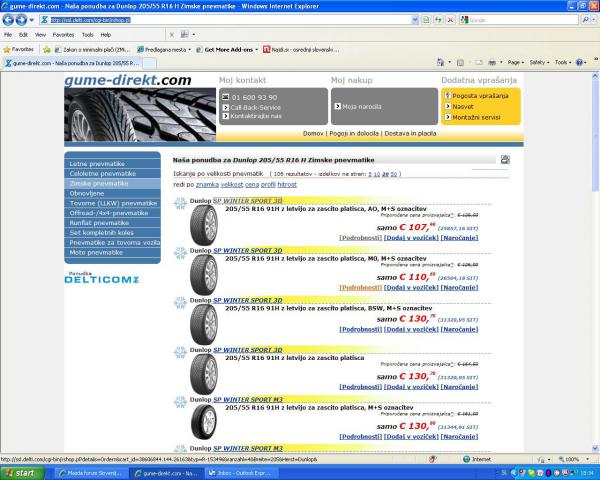The width and height of the screenshot is (600, 480).
Task: Click the Stop loading red X icon
Action: pyautogui.click(x=451, y=20)
